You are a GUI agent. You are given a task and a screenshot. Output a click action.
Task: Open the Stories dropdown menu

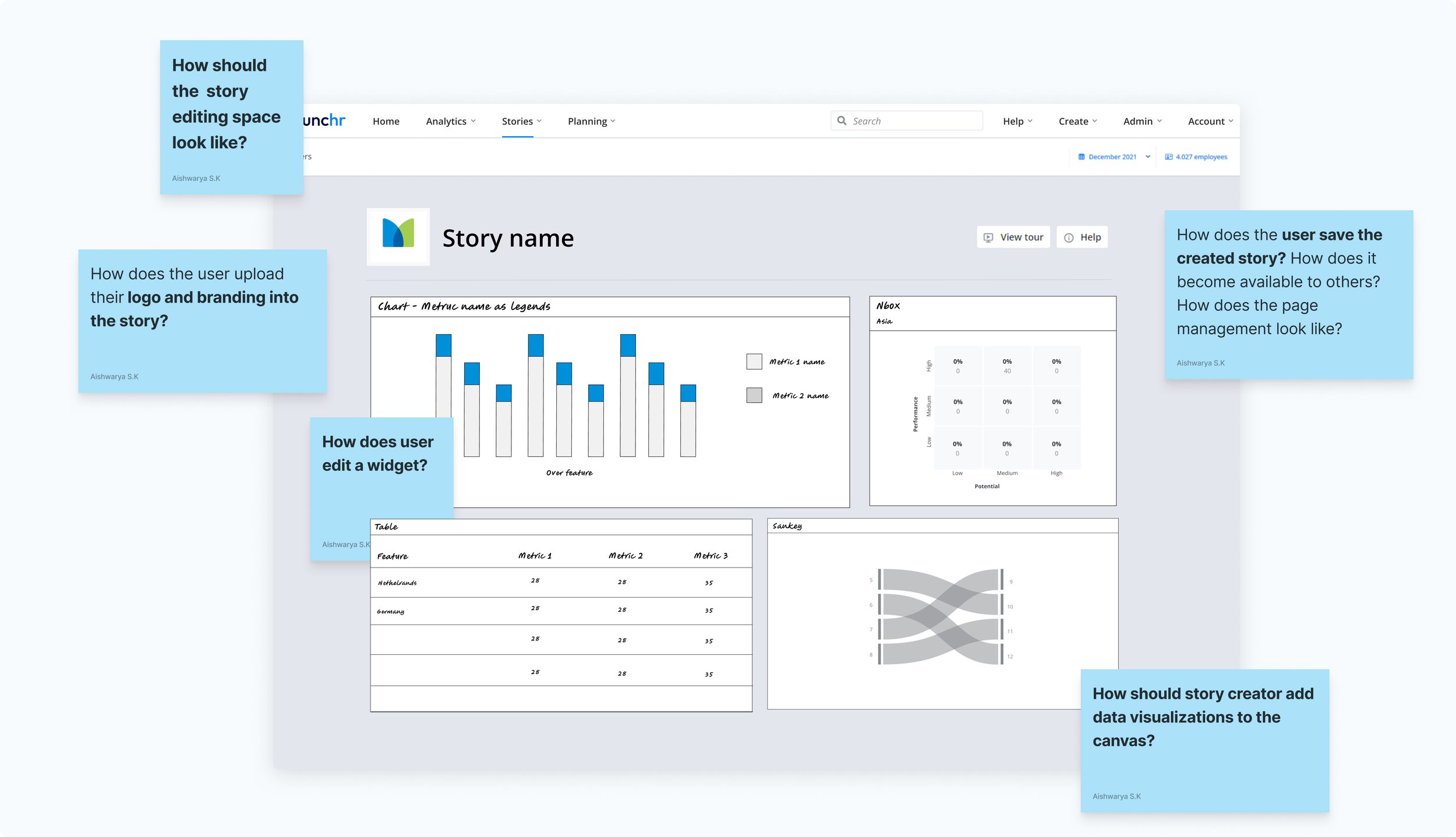pos(521,121)
